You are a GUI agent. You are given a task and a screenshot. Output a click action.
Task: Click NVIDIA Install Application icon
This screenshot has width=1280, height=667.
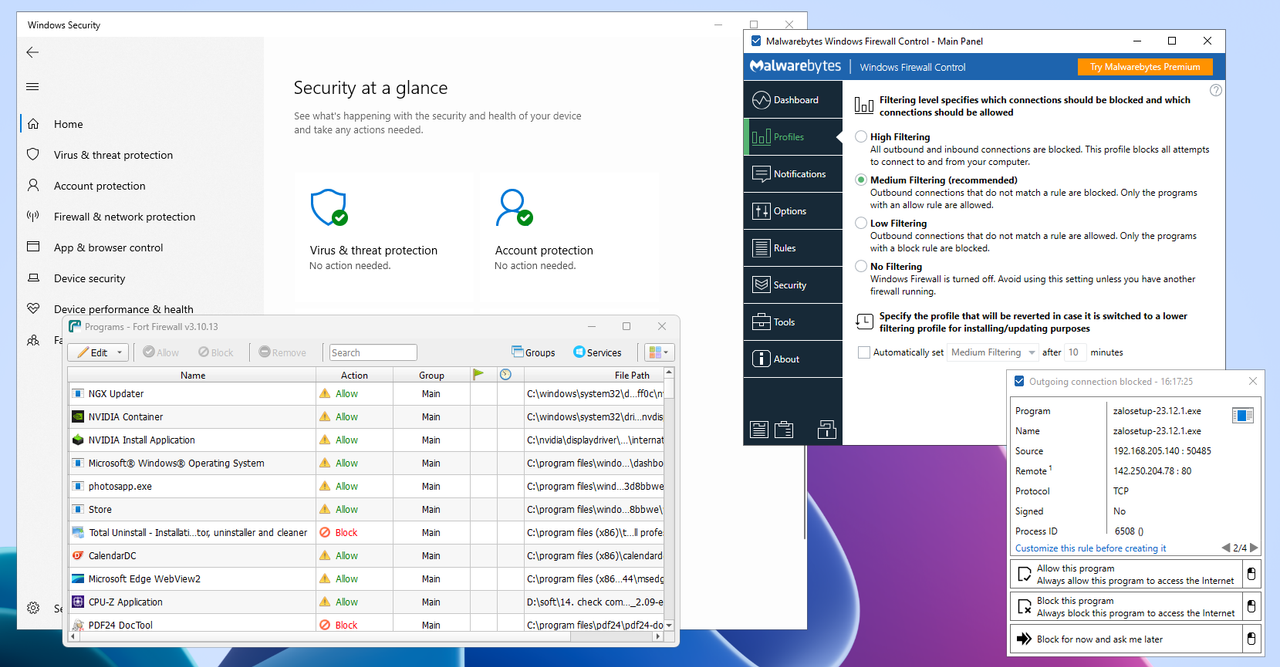(78, 440)
